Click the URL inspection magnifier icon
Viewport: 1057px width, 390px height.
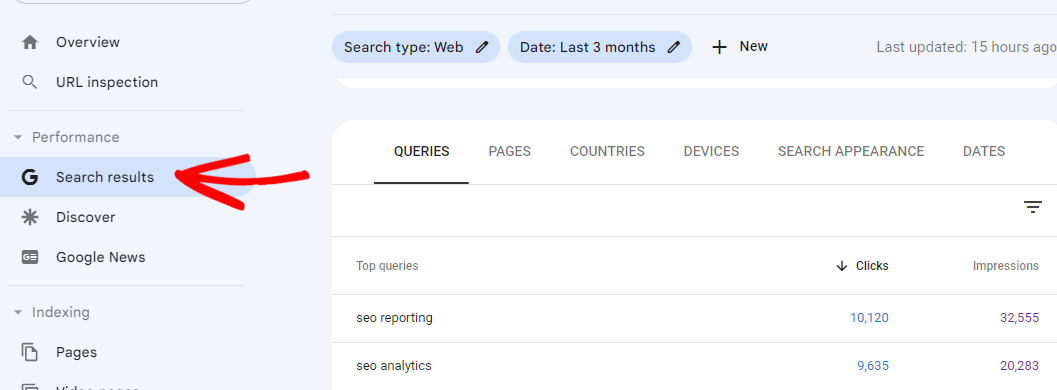point(30,82)
